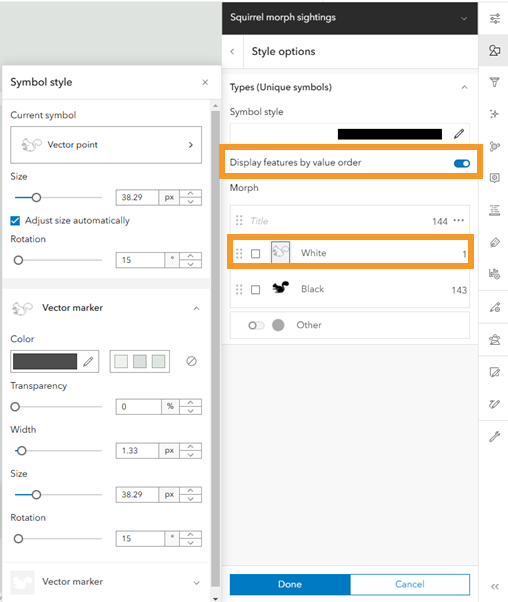Screen dimensions: 508x602
Task: Close the Symbol style panel
Action: (205, 82)
